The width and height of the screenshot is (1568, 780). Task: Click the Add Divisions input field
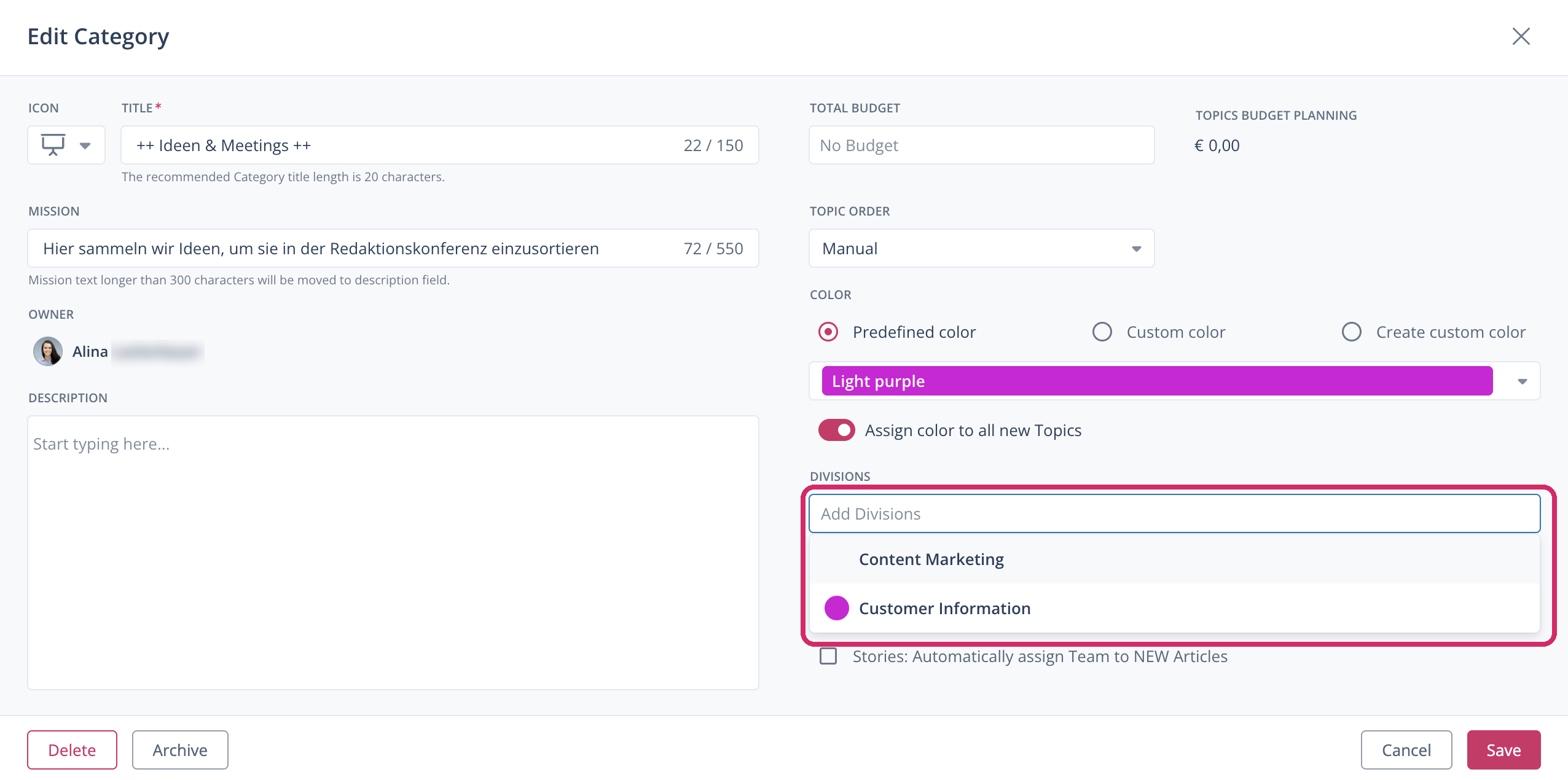[1174, 514]
